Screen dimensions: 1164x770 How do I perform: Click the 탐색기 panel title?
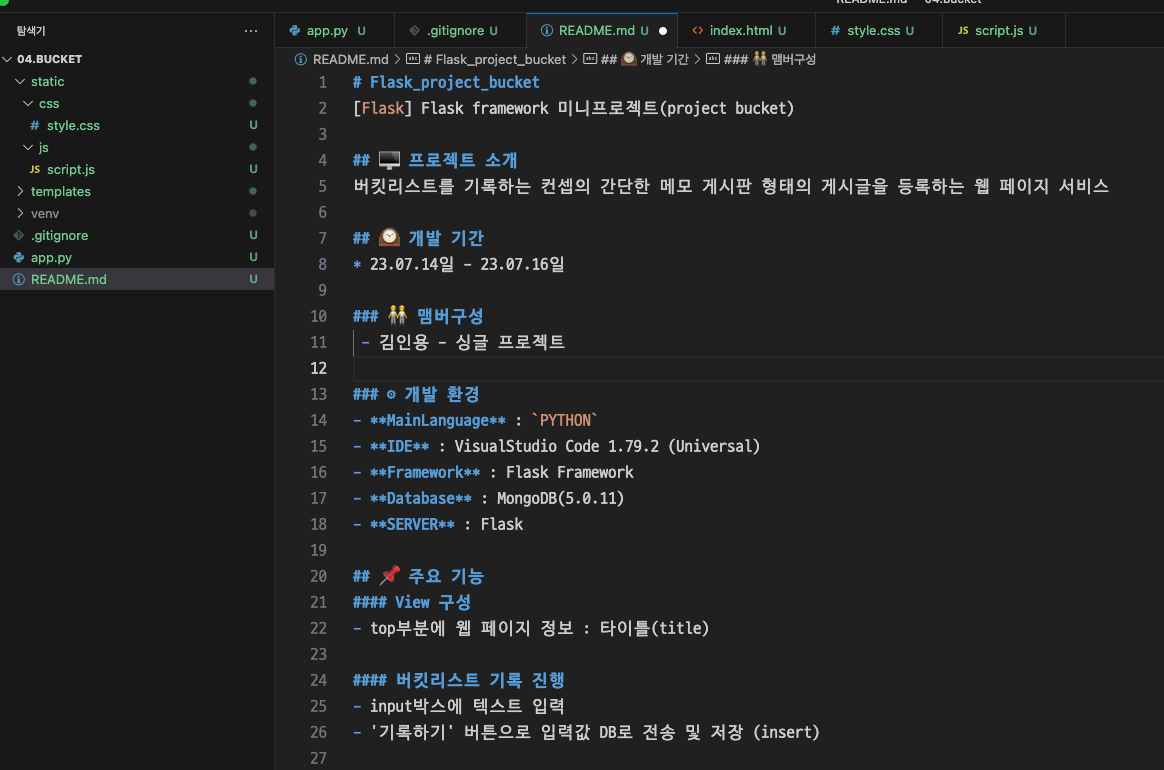[x=31, y=30]
